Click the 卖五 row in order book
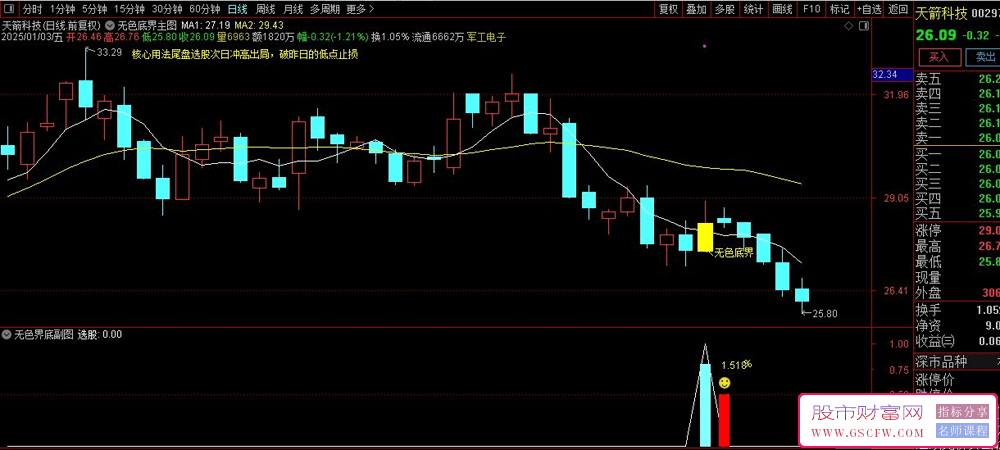This screenshot has height=450, width=1000. click(957, 79)
